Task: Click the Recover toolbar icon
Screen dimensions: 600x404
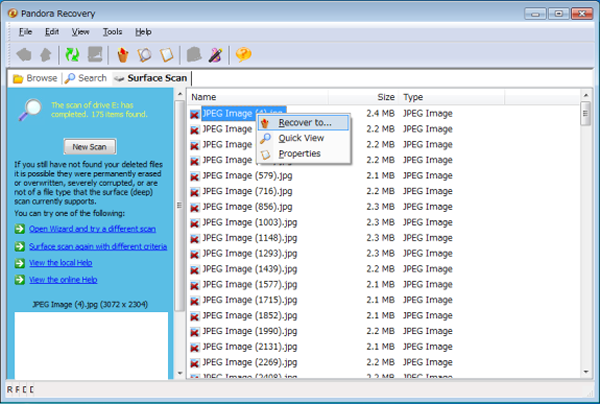Action: [x=122, y=55]
